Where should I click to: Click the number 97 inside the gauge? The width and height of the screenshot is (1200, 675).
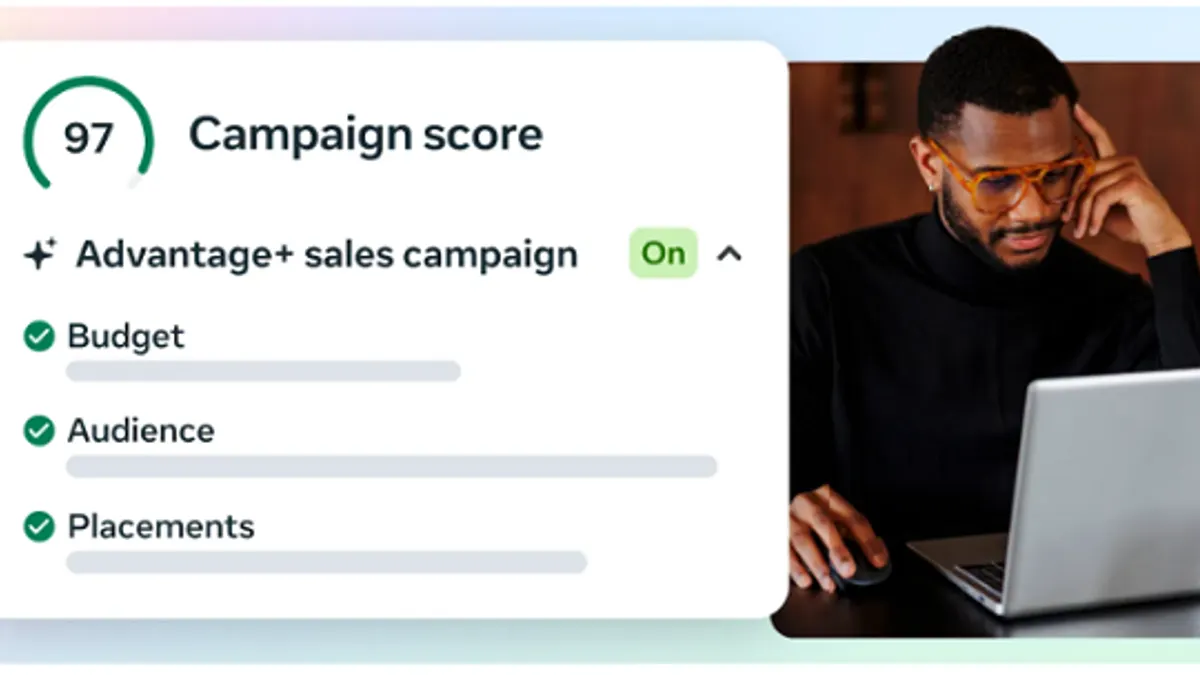pos(89,138)
